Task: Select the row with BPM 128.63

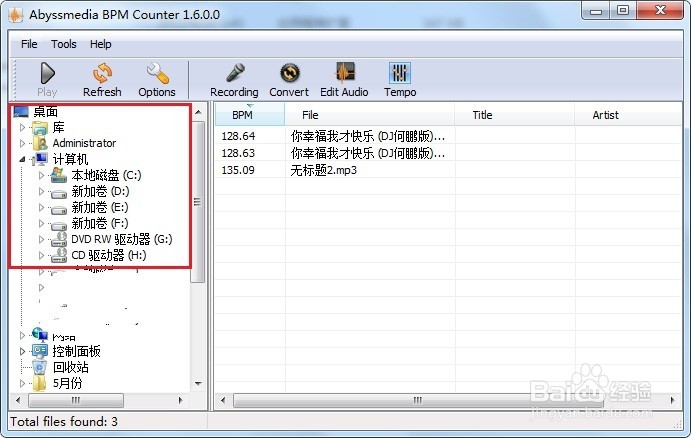Action: [x=448, y=153]
